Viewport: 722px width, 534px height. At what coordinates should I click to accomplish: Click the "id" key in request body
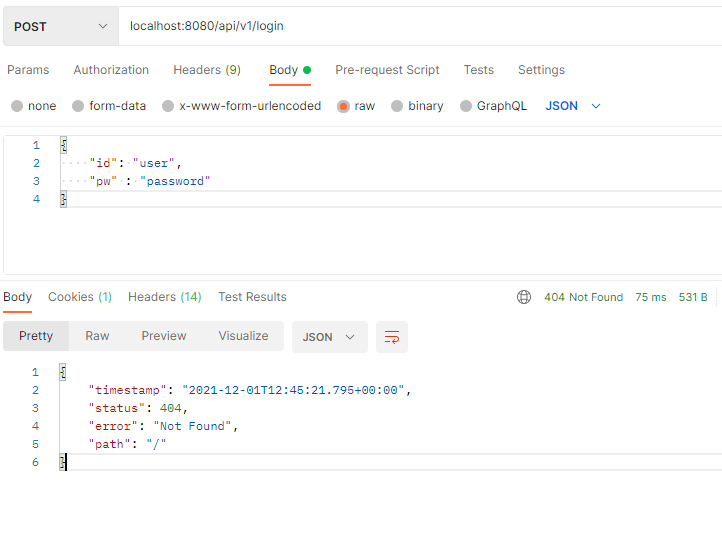tap(104, 163)
